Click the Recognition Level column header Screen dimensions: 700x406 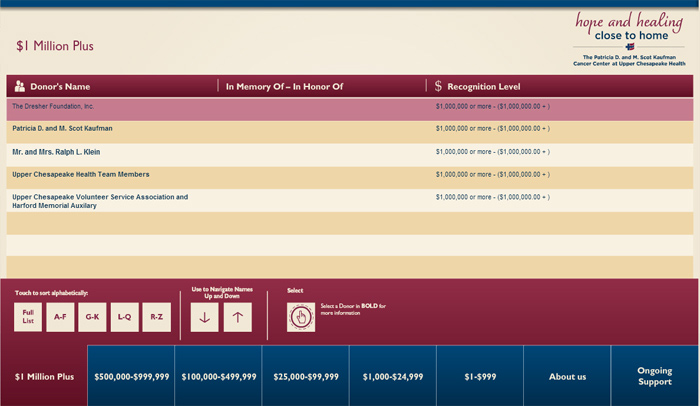point(483,86)
